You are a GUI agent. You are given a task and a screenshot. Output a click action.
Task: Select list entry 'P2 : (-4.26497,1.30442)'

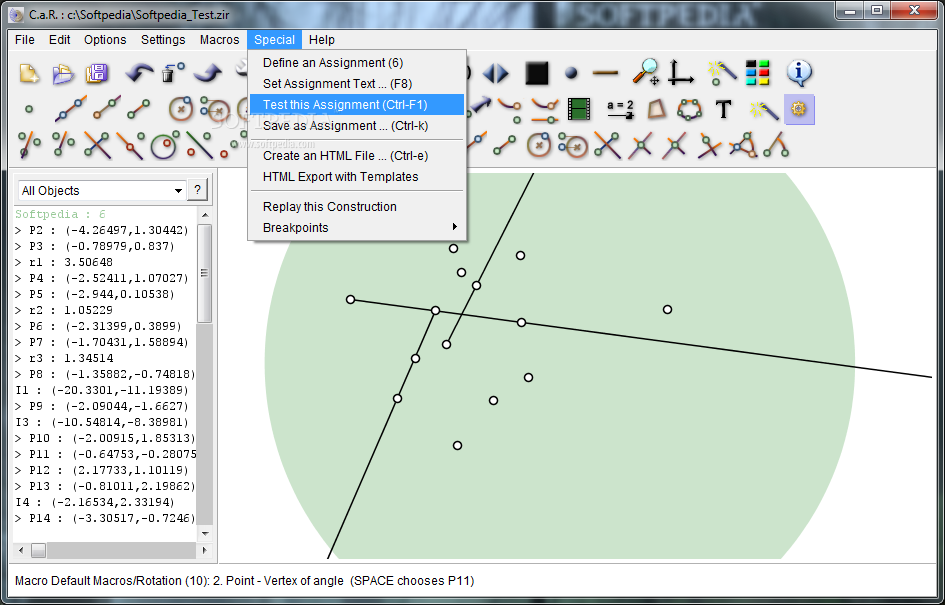click(x=102, y=230)
